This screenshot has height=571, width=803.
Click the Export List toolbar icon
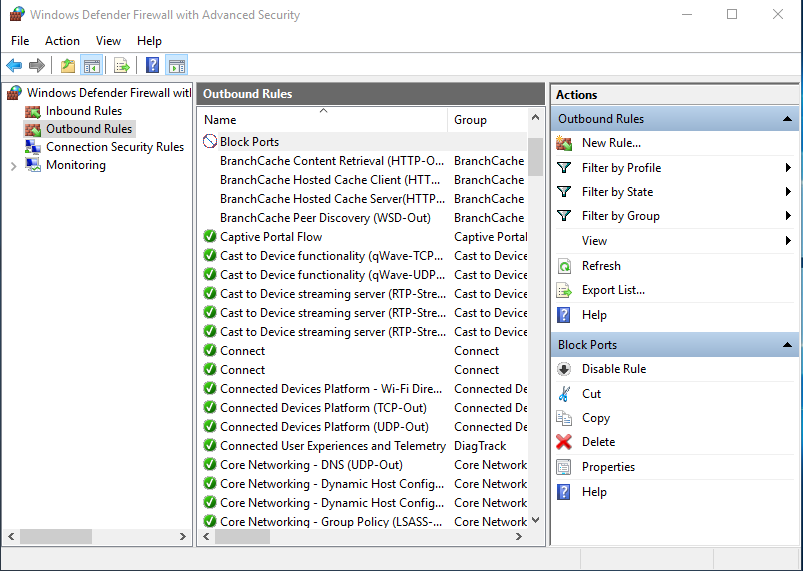click(x=122, y=66)
